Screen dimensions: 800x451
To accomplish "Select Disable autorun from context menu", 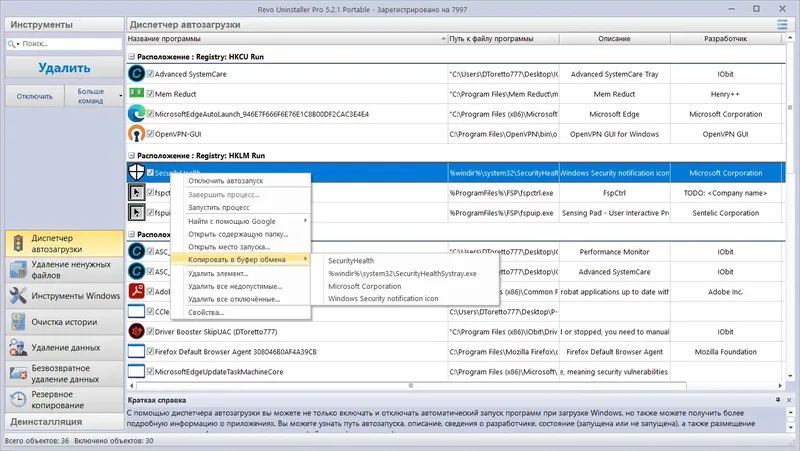I will [240, 181].
